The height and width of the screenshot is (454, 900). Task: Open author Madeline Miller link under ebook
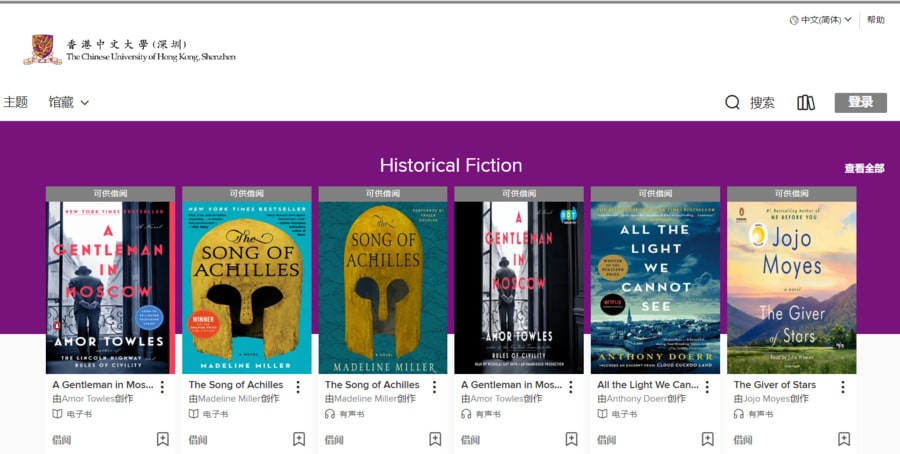tap(229, 399)
